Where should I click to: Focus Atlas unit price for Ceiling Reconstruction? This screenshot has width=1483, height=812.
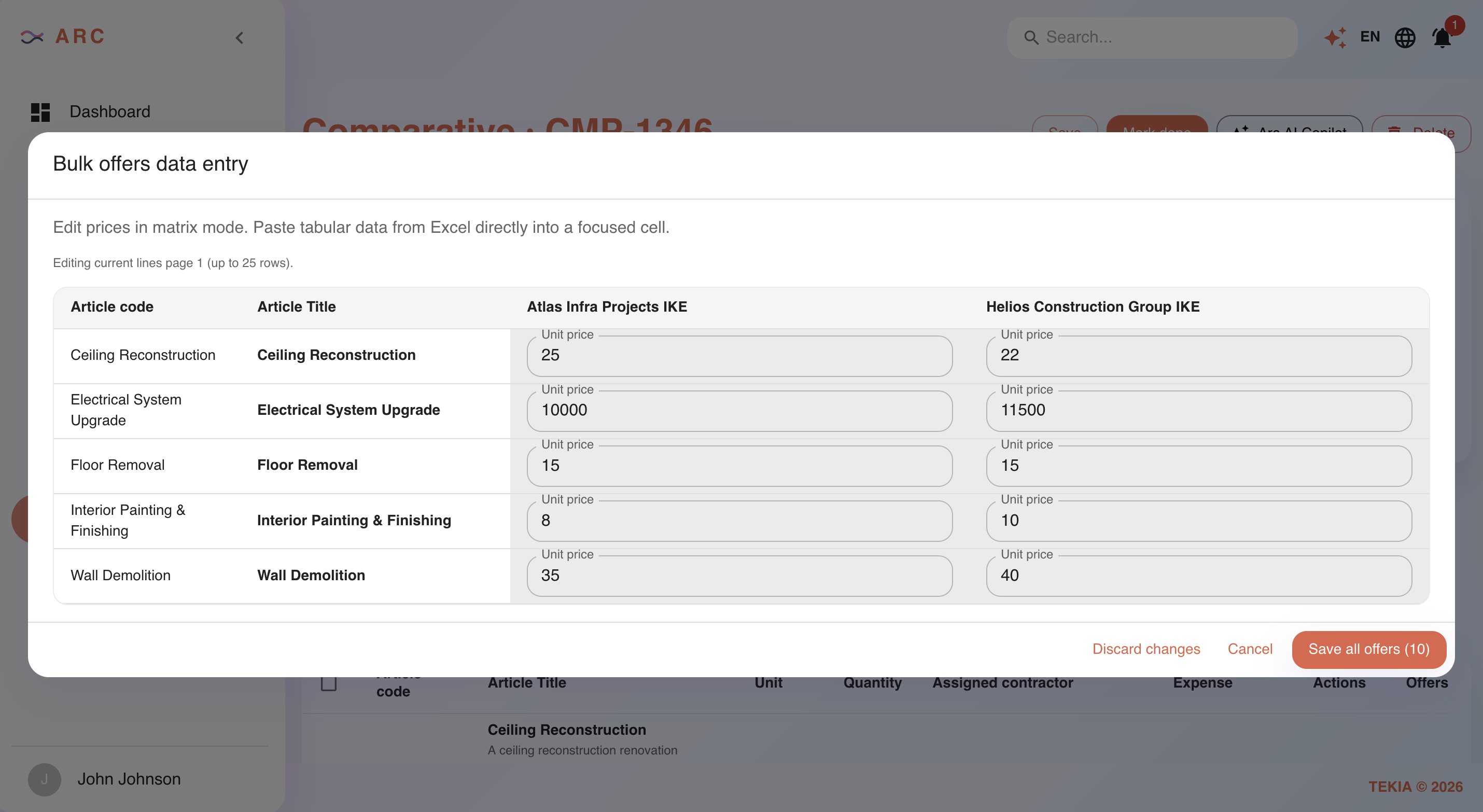(739, 355)
